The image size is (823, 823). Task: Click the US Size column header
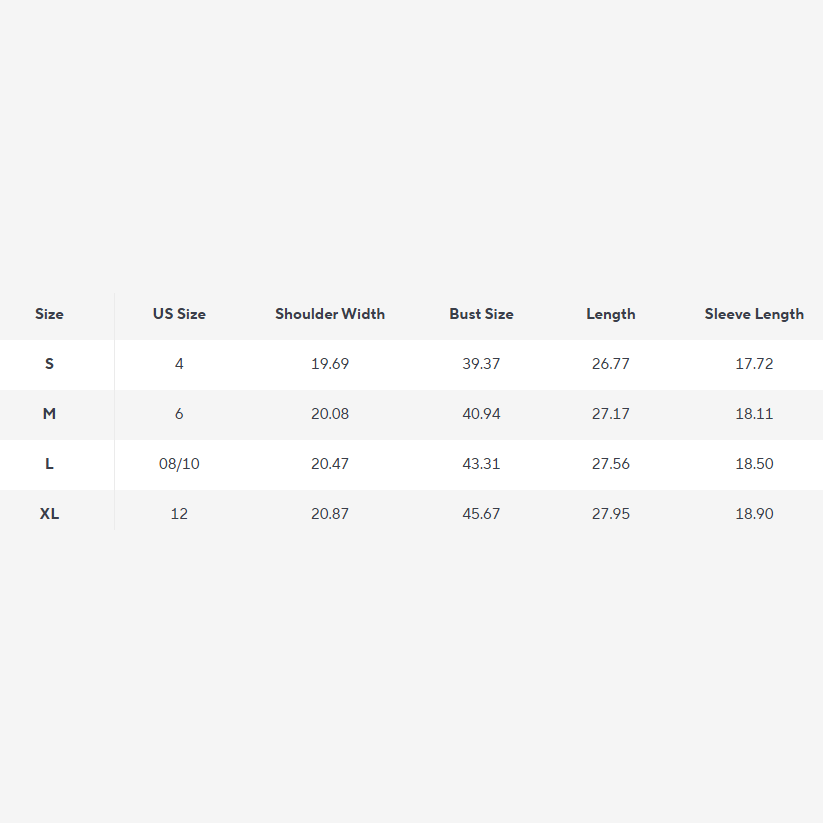click(179, 314)
